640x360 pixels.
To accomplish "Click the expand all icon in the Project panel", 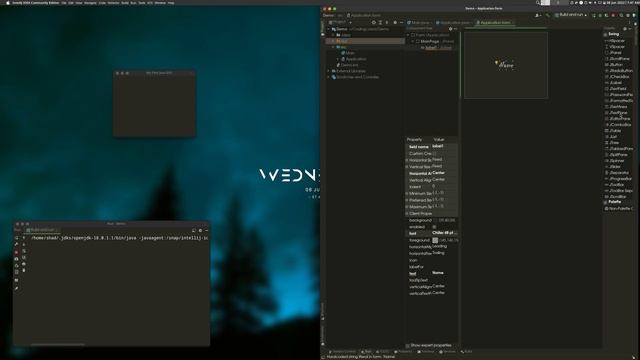I will click(x=380, y=22).
